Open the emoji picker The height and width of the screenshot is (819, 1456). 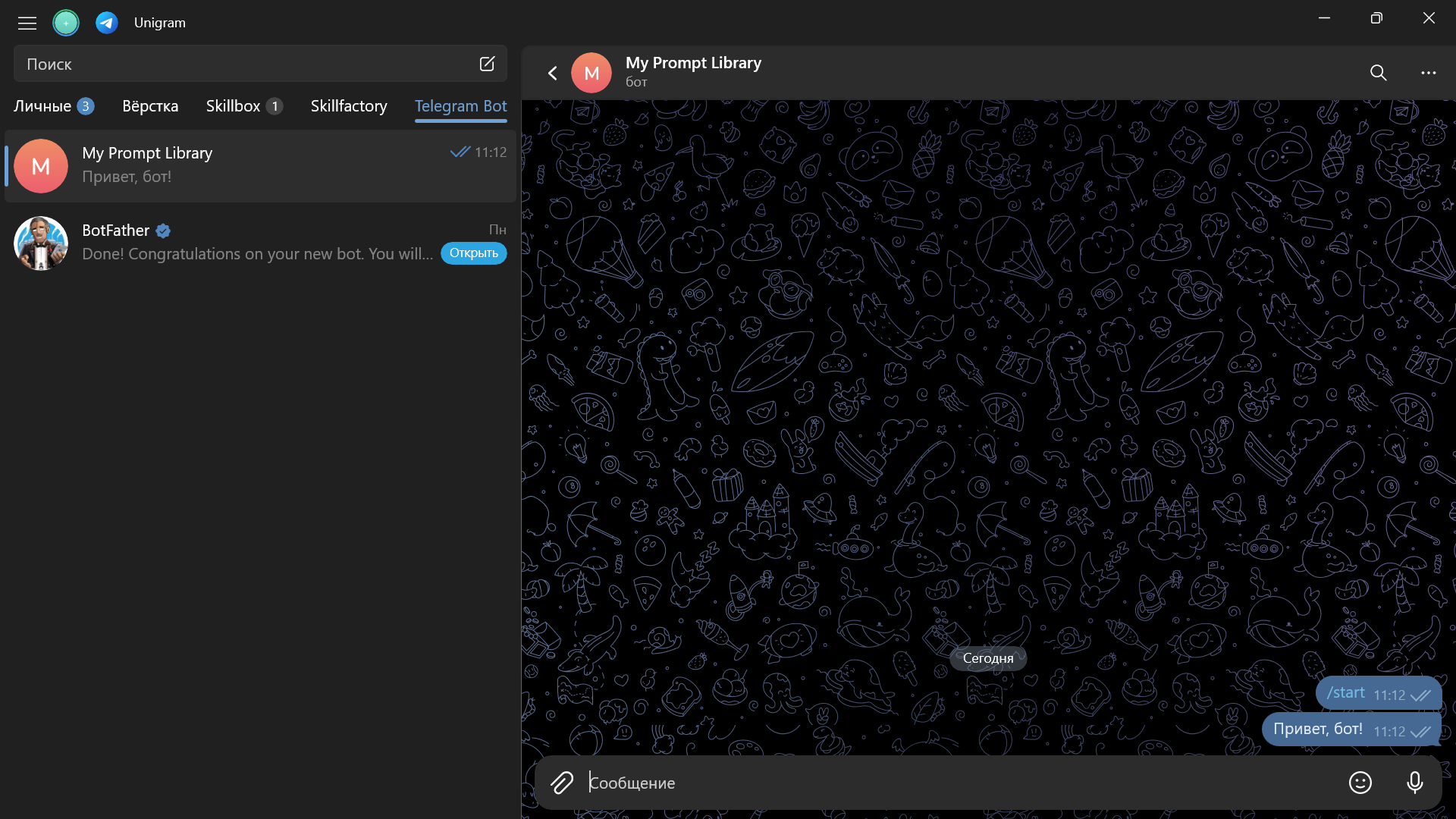pos(1360,783)
